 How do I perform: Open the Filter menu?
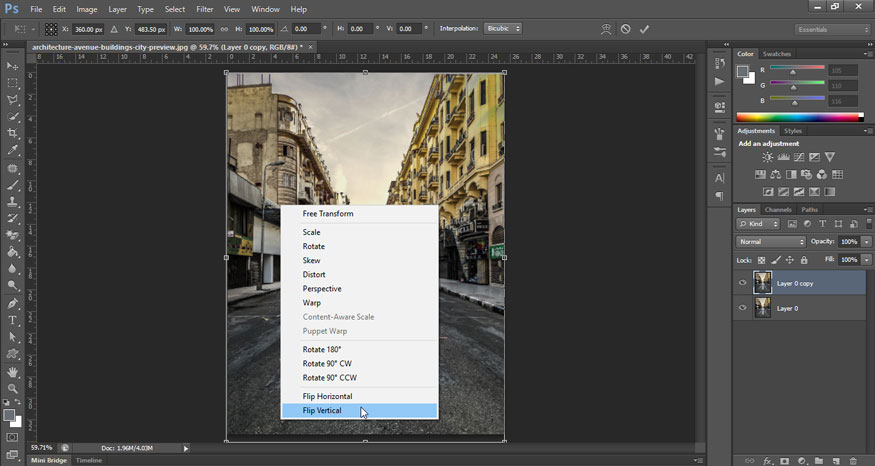[x=205, y=9]
